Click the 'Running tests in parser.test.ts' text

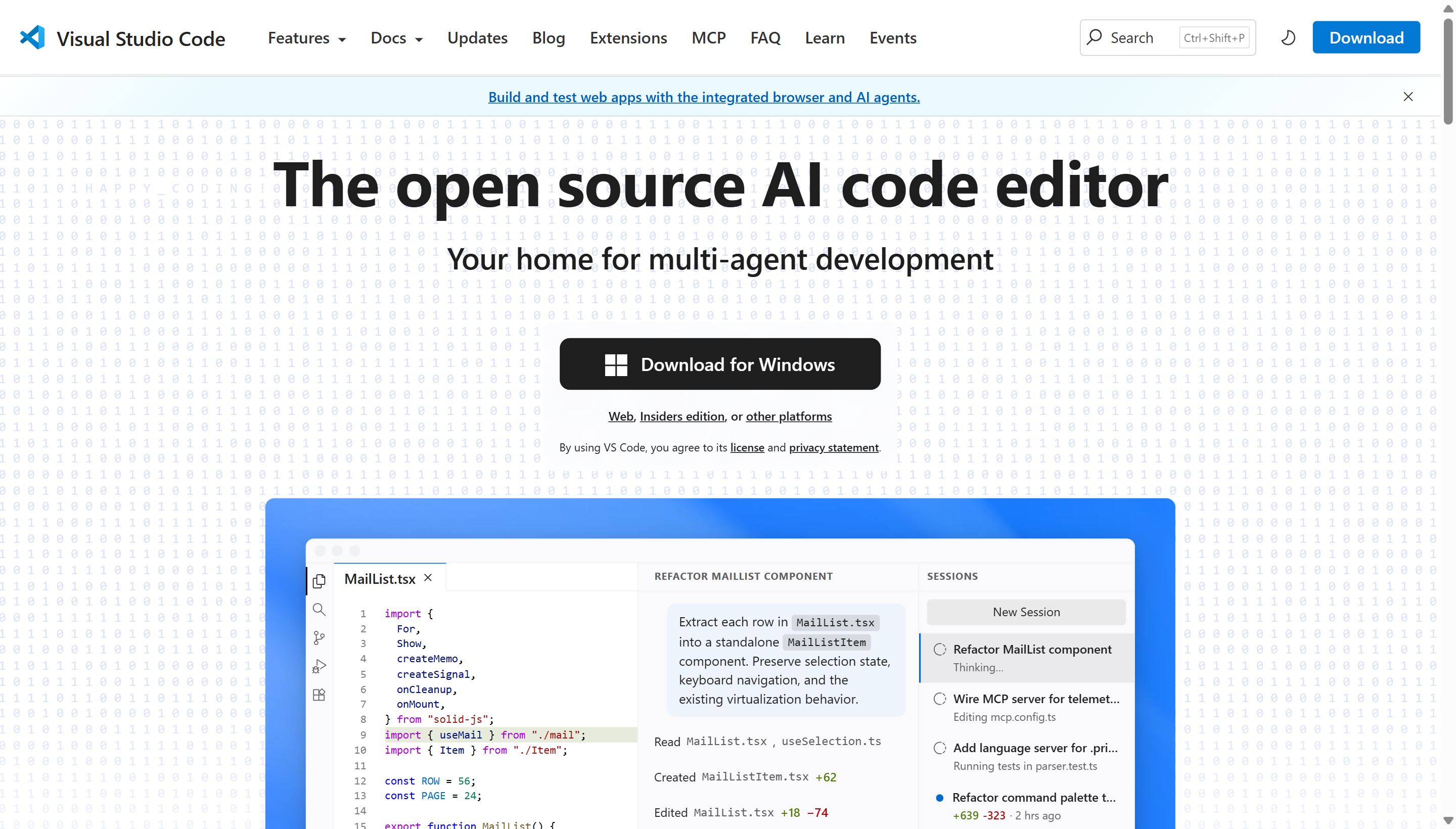pyautogui.click(x=1025, y=766)
